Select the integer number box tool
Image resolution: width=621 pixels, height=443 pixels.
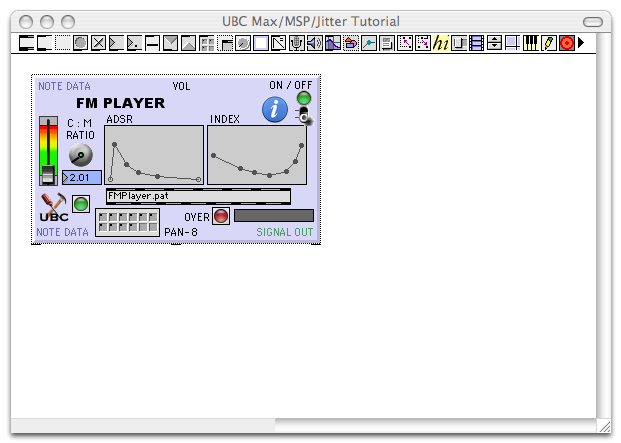[x=116, y=43]
